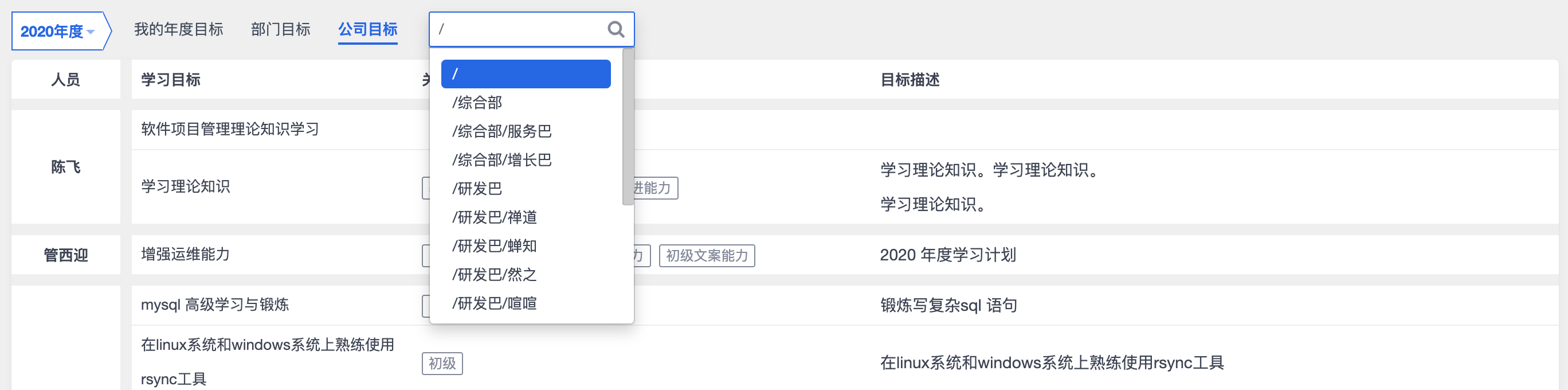Click the dropdown list scrollbar
This screenshot has width=1568, height=390.
click(628, 127)
